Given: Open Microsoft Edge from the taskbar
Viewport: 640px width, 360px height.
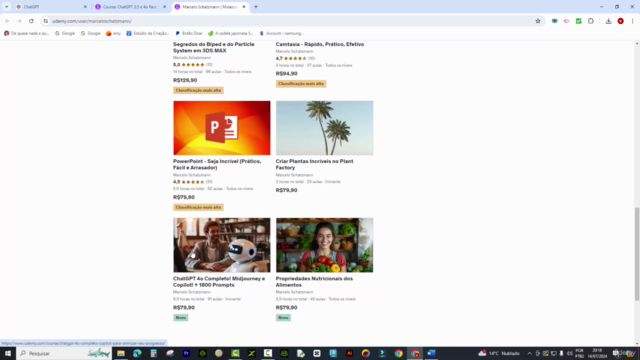Looking at the screenshot, I should [x=137, y=353].
